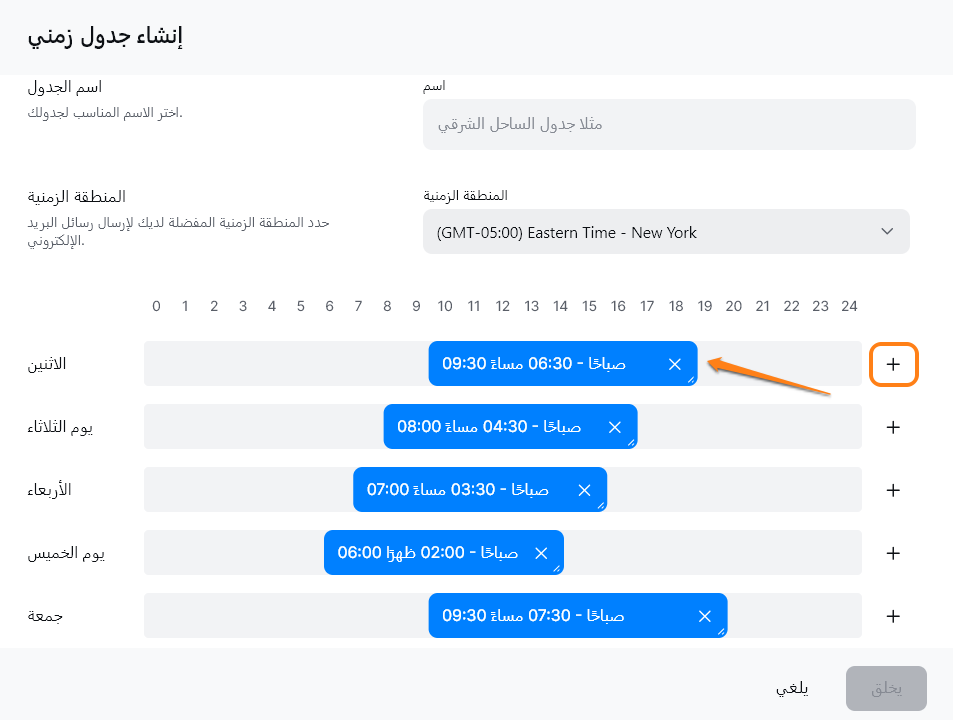Add a time slot for يوم الخميس
This screenshot has height=720, width=953.
pyautogui.click(x=894, y=553)
